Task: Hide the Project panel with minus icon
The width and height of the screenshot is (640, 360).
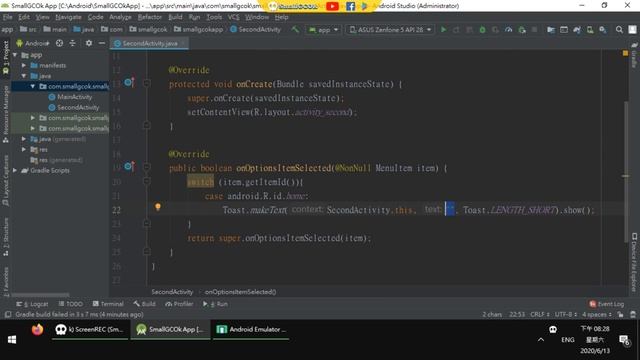Action: click(x=102, y=43)
